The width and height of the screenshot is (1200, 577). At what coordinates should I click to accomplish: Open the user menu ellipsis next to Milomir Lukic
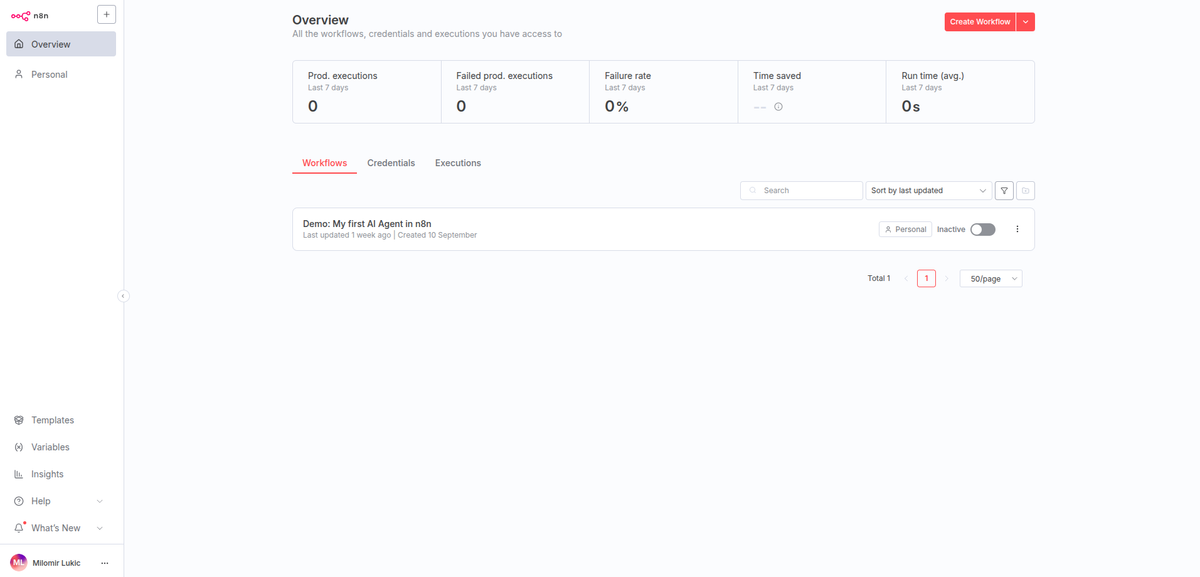pyautogui.click(x=104, y=562)
